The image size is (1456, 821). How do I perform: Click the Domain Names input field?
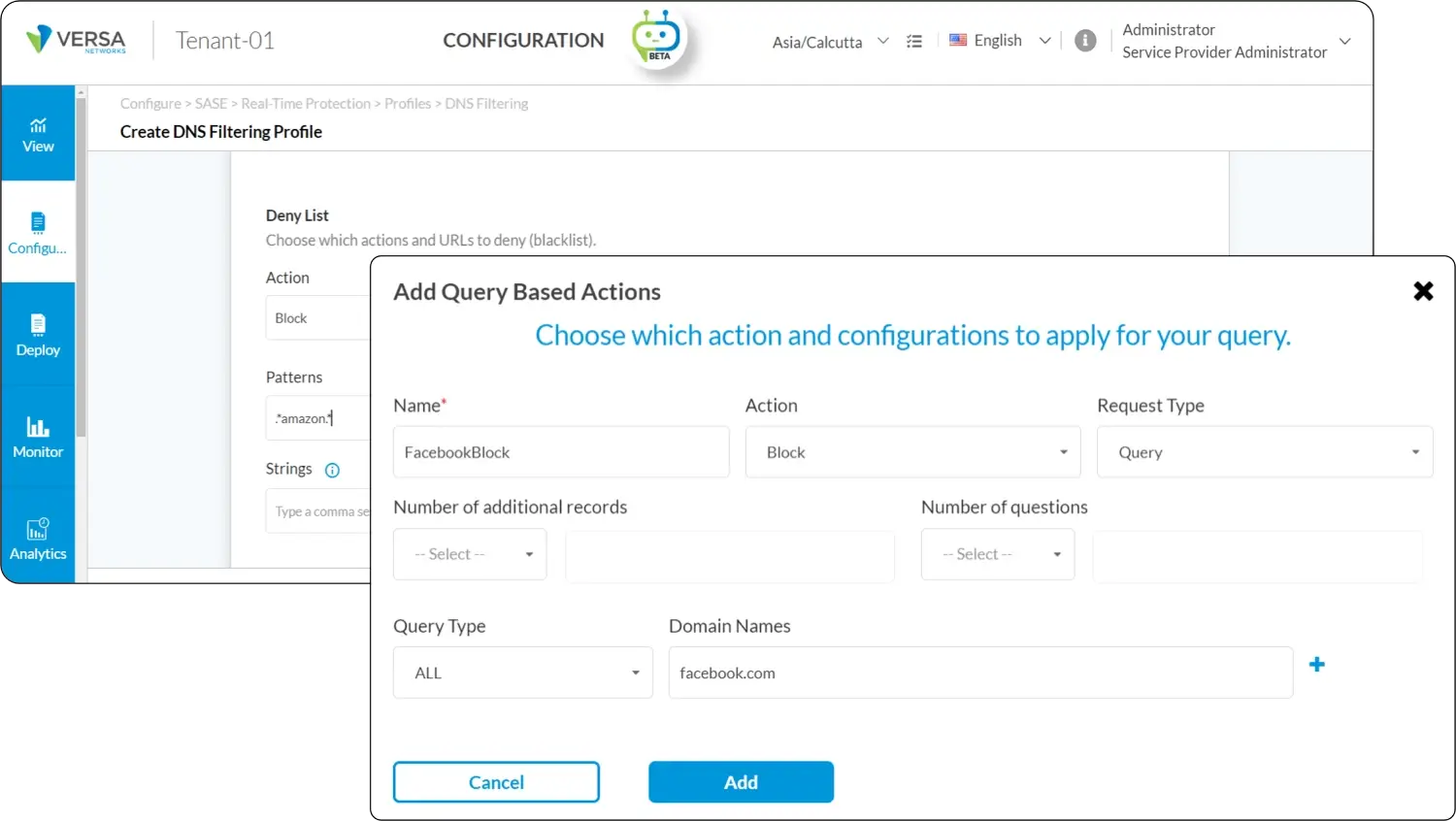click(x=980, y=673)
